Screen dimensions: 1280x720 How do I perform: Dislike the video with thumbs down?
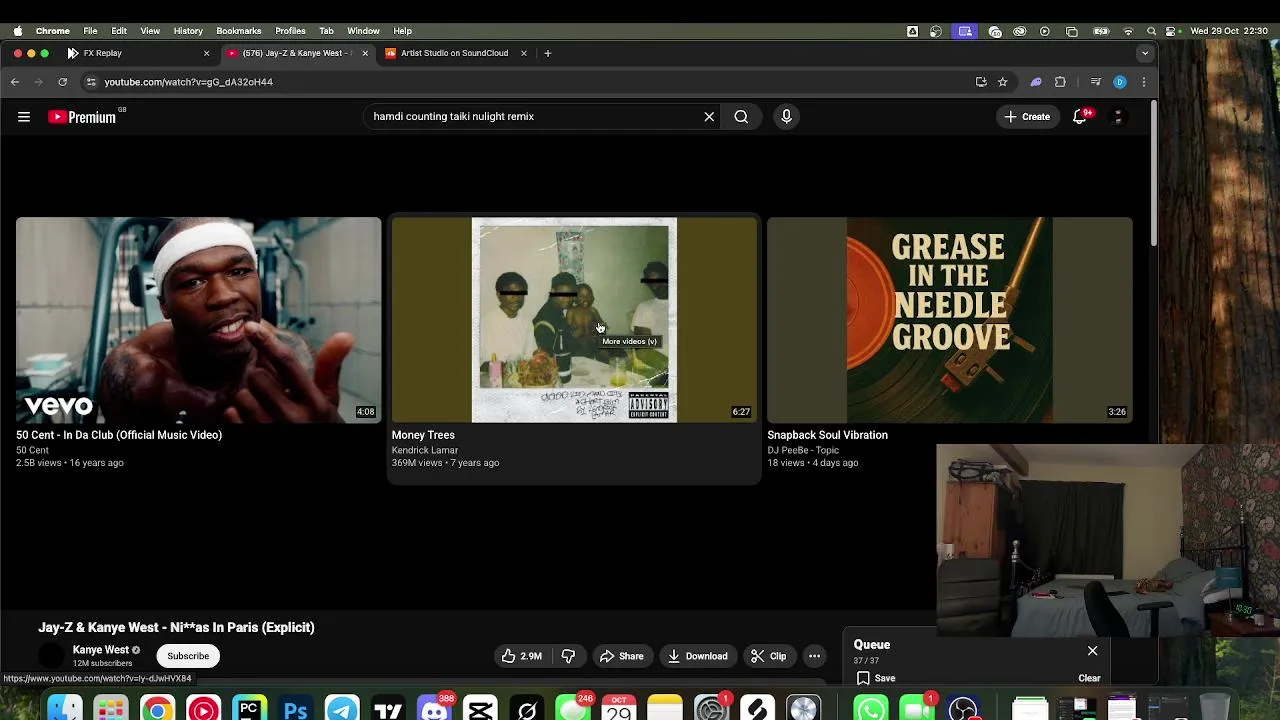click(568, 656)
